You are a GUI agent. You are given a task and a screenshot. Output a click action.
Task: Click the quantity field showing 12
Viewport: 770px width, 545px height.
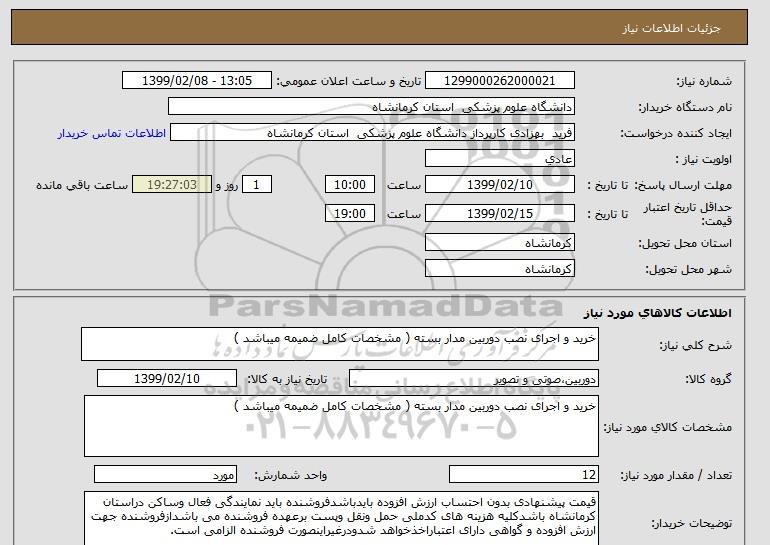tap(523, 475)
